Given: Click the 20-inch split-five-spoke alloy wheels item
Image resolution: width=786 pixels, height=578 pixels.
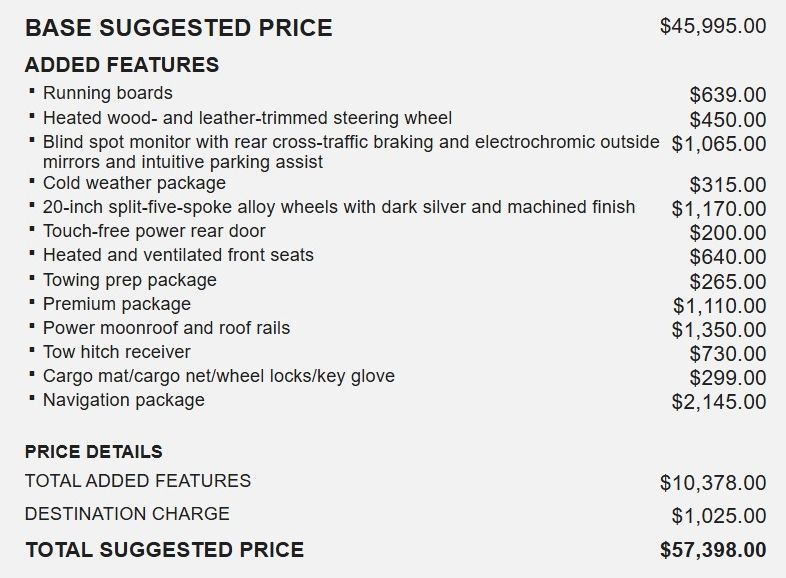Looking at the screenshot, I should 338,207.
